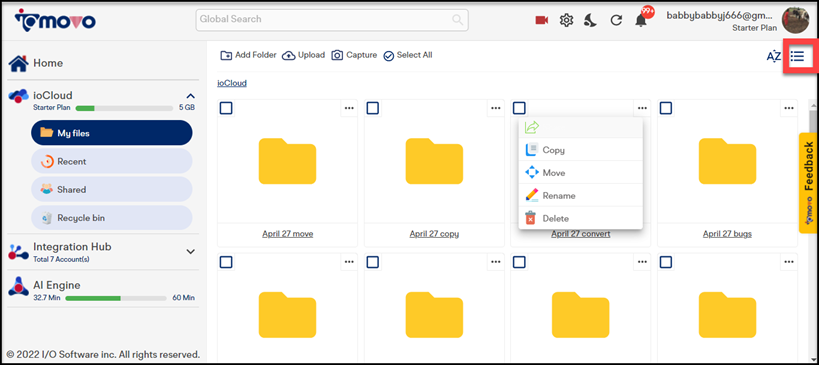Viewport: 819px width, 365px height.
Task: Open more options on April 27 move
Action: (349, 108)
